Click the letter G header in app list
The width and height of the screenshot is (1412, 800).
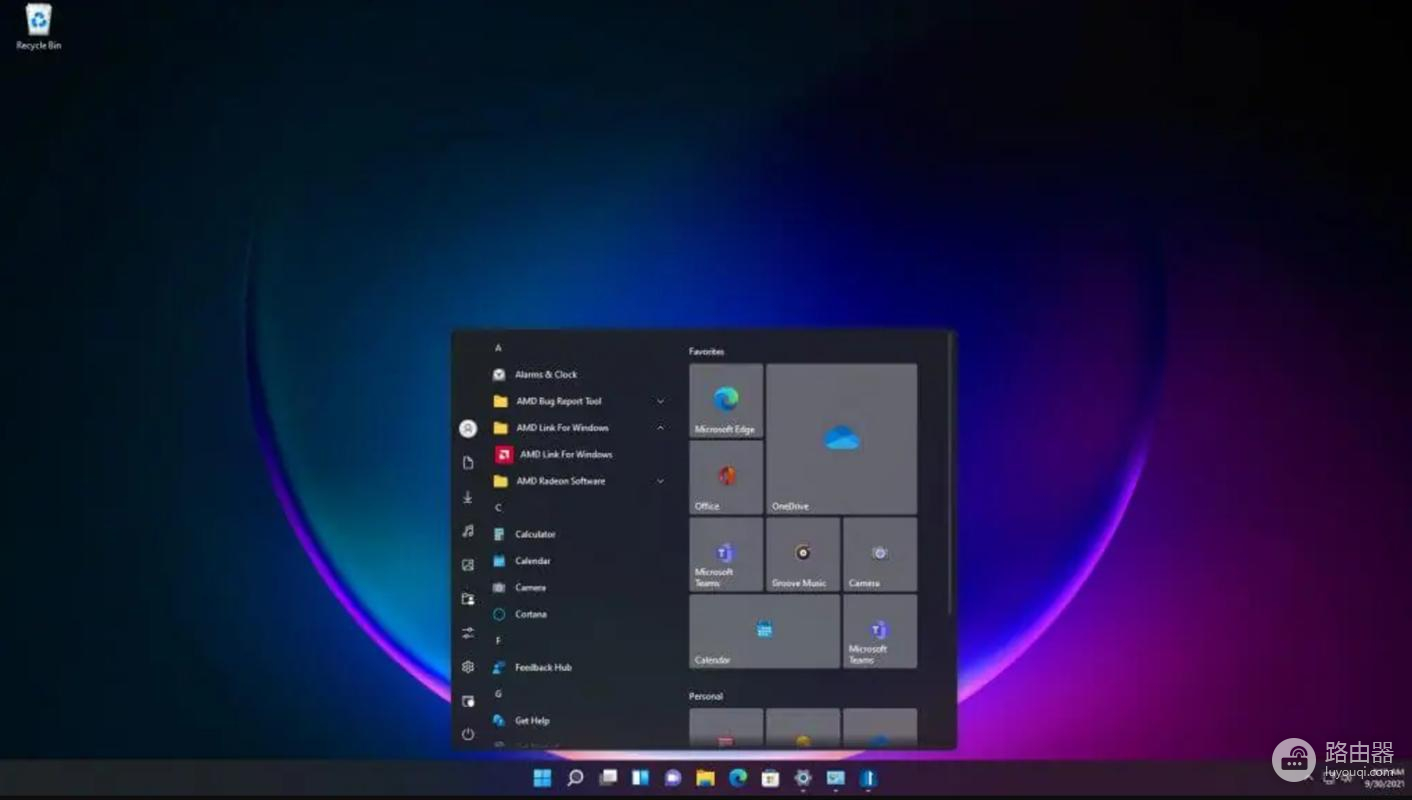498,694
